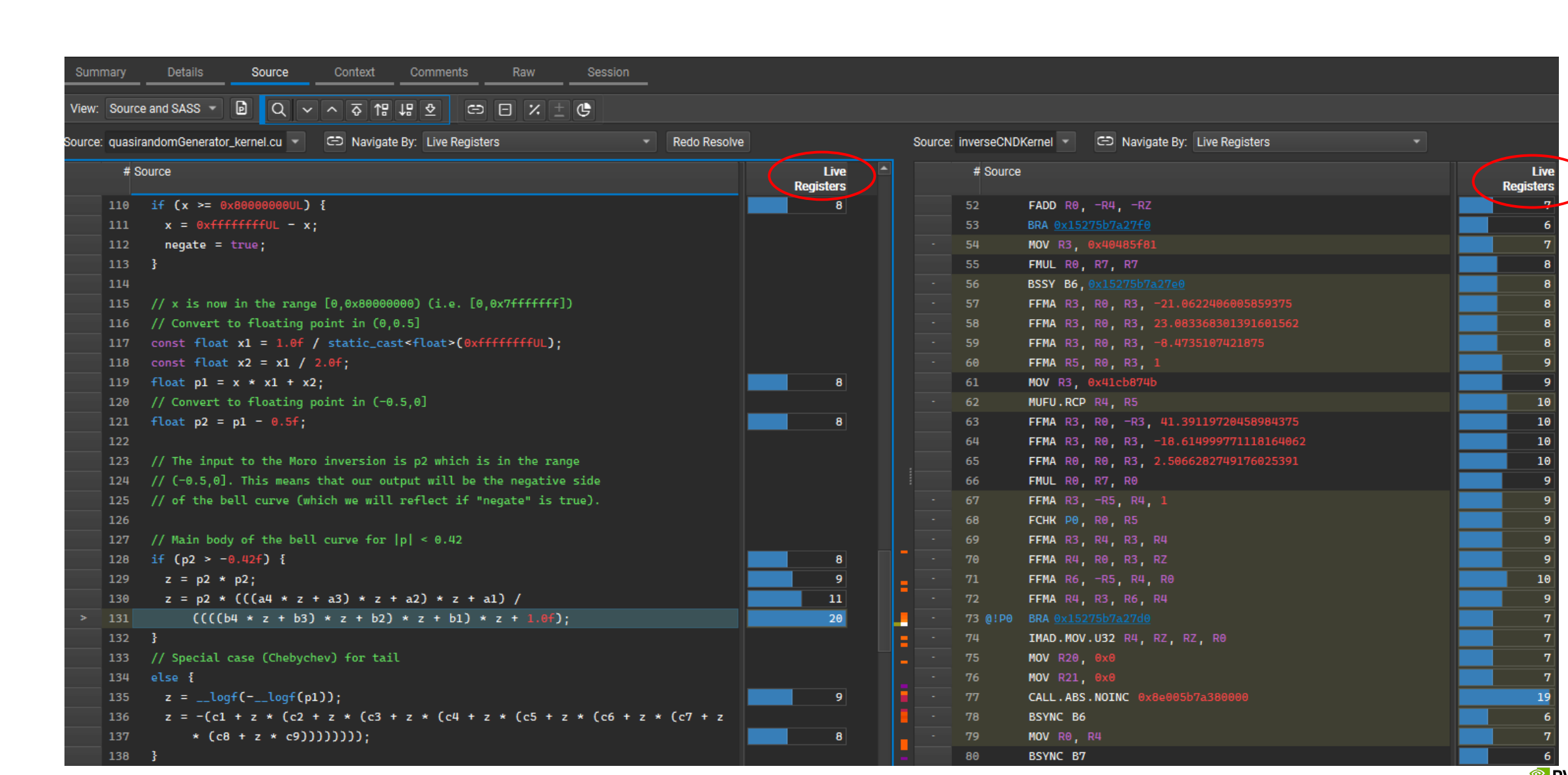Follow BSSY 0x15275b7a27e0 address link
Screen dimensions: 1568x775
(x=1136, y=284)
